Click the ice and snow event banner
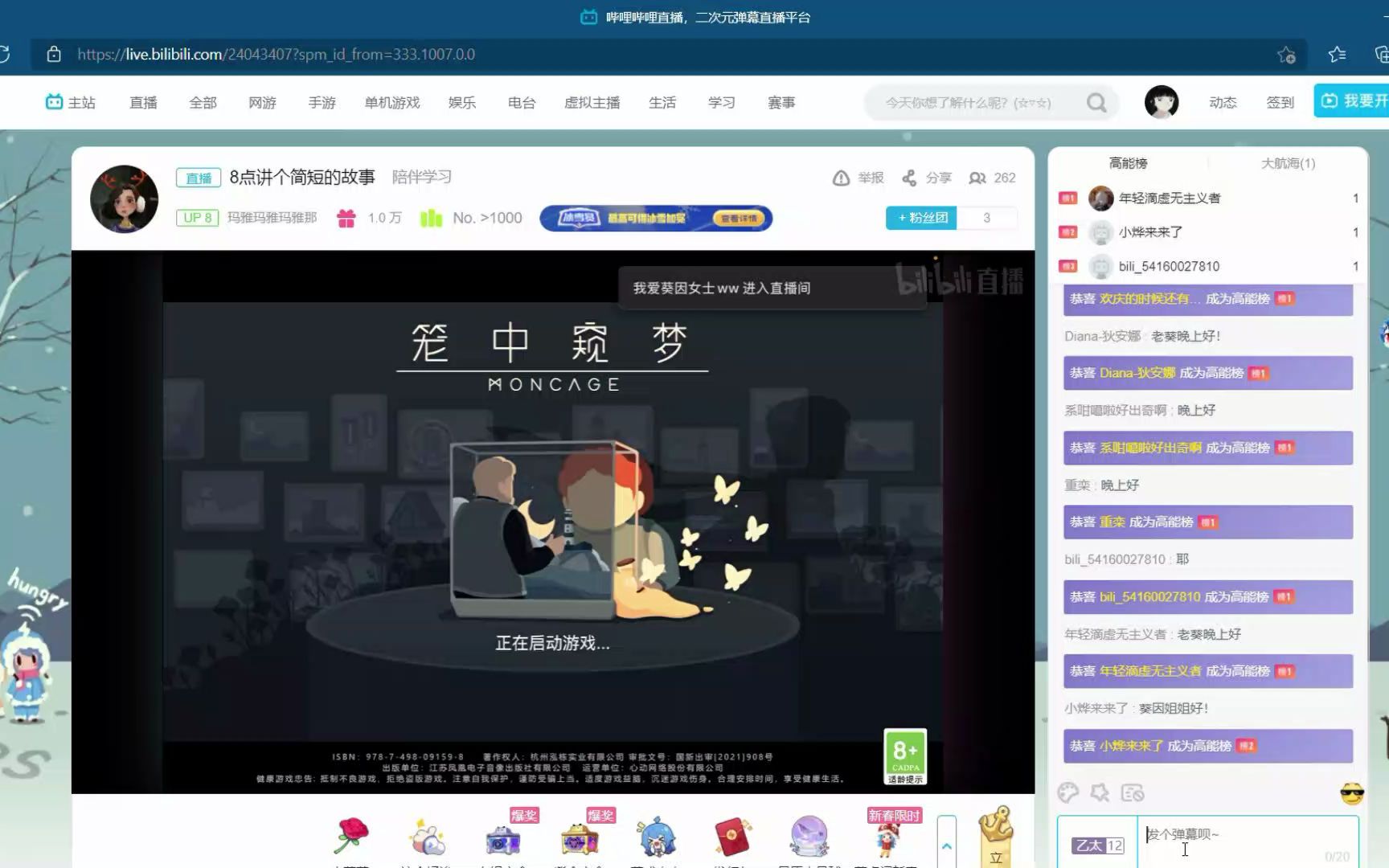The height and width of the screenshot is (868, 1389). point(656,218)
